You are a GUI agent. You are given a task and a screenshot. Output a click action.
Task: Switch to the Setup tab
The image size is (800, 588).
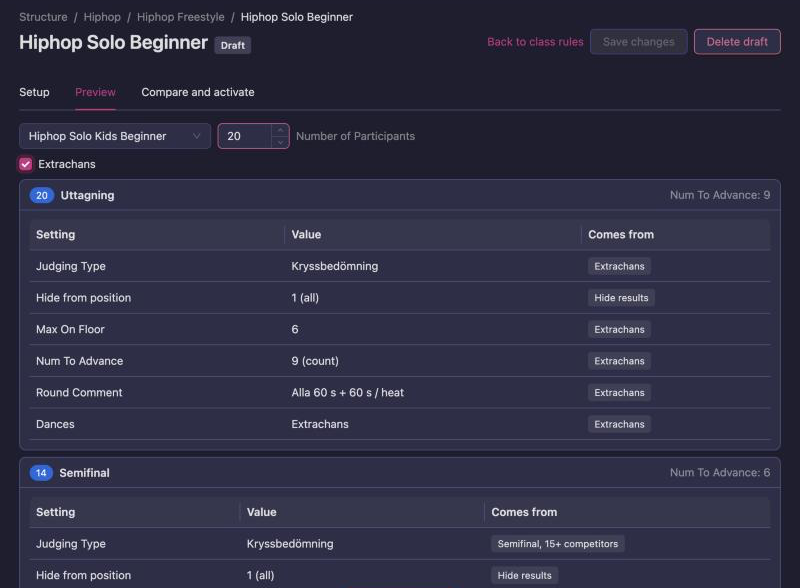coord(34,92)
